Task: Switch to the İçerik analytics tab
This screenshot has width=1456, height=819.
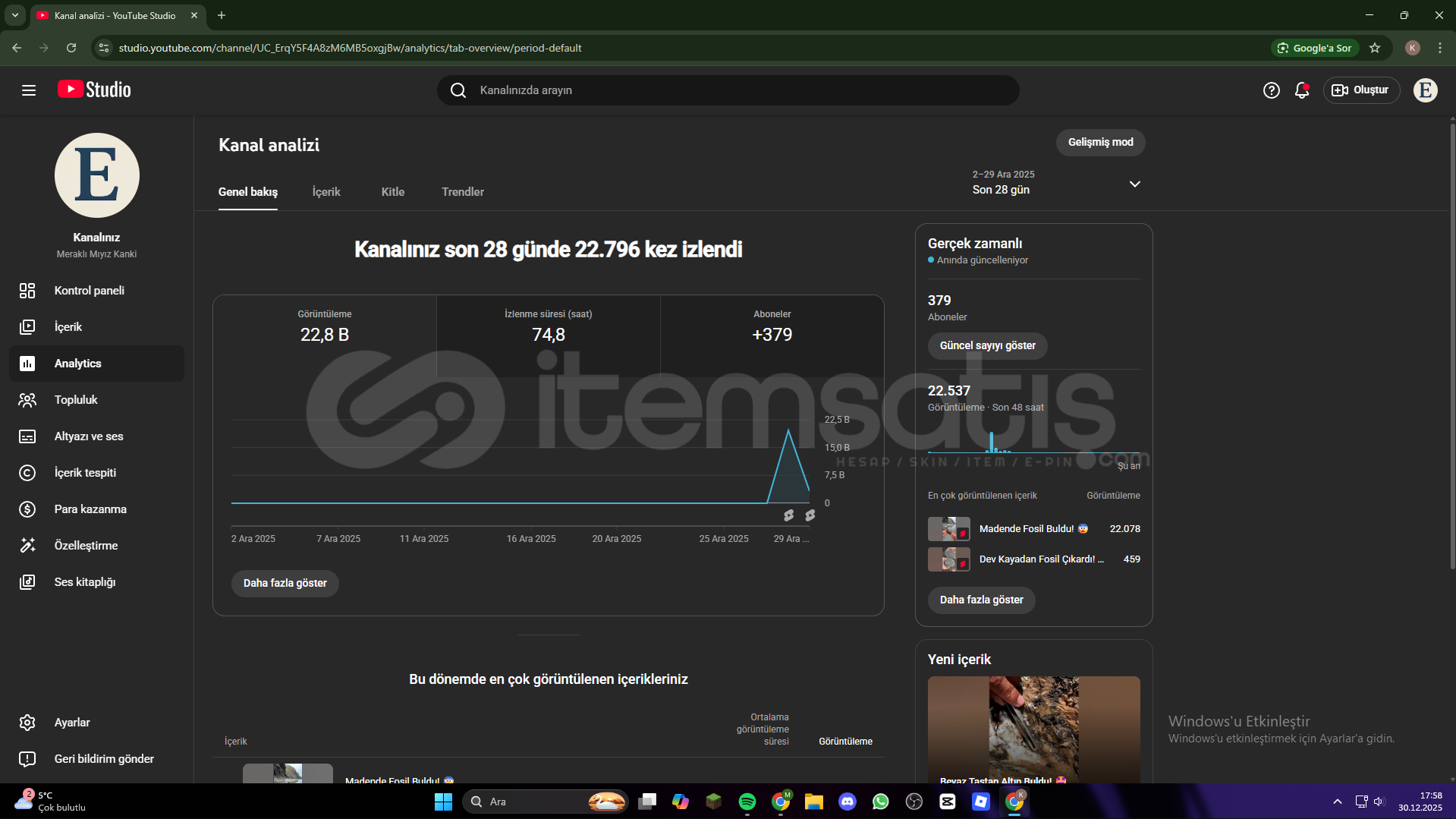Action: coord(326,192)
